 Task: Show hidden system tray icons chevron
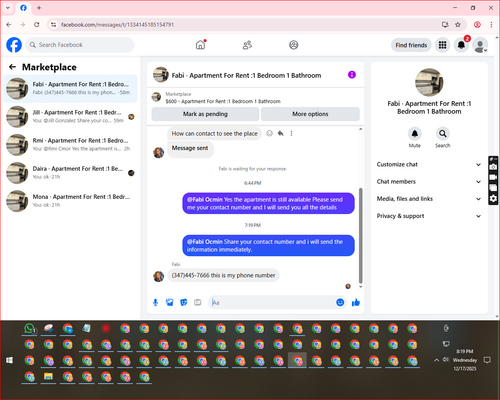[436, 360]
